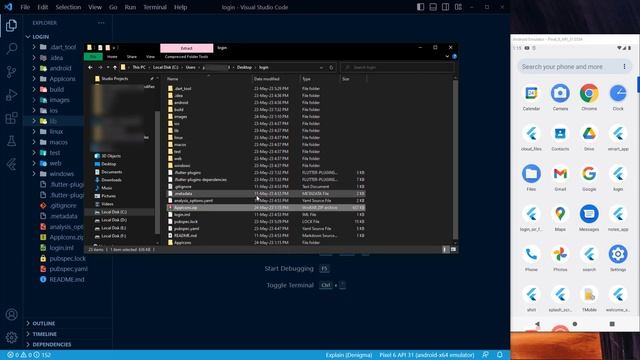The width and height of the screenshot is (640, 360).
Task: Click emulator search bar three-dot menu
Action: tap(624, 67)
